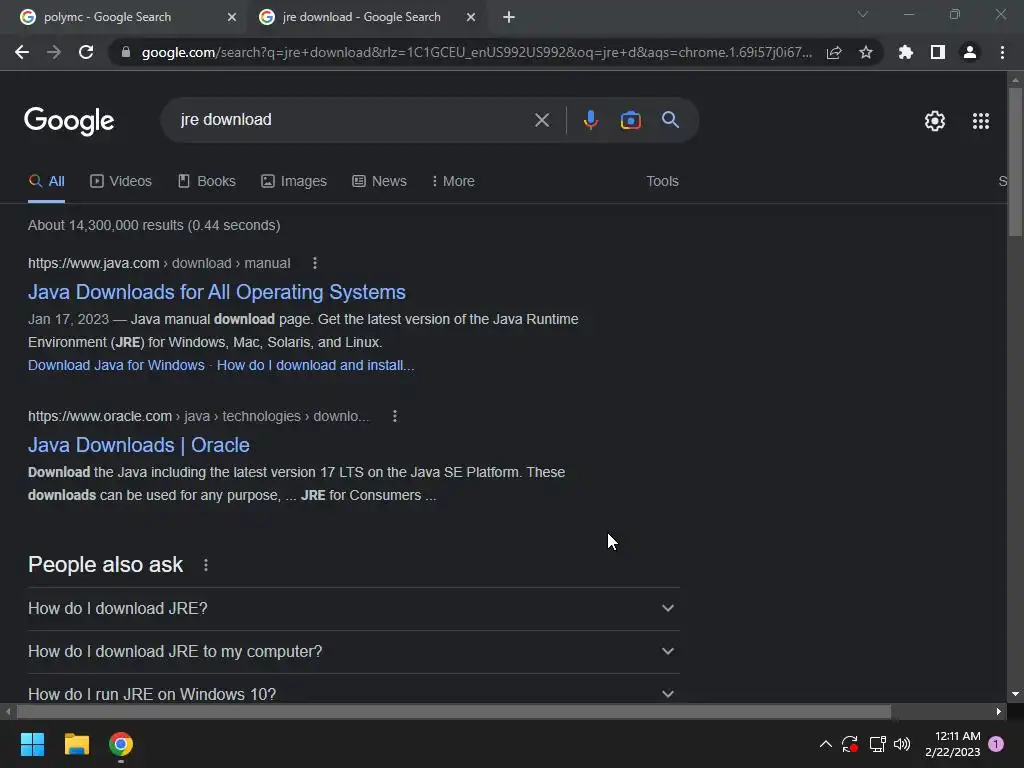The image size is (1024, 768).
Task: Close the polymc Google Search tab
Action: [232, 17]
